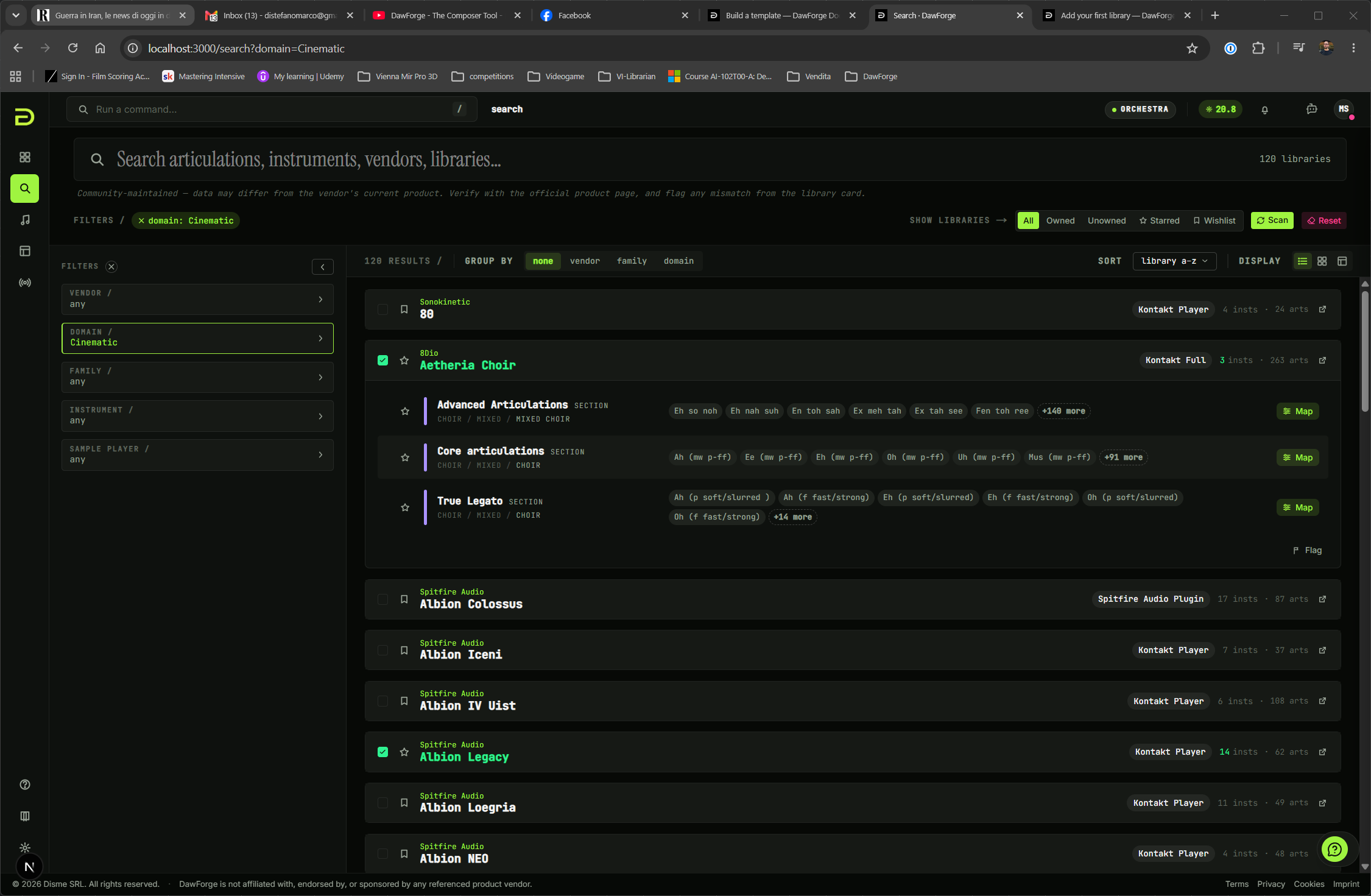Star the True Legato section
The image size is (1371, 896).
(405, 507)
